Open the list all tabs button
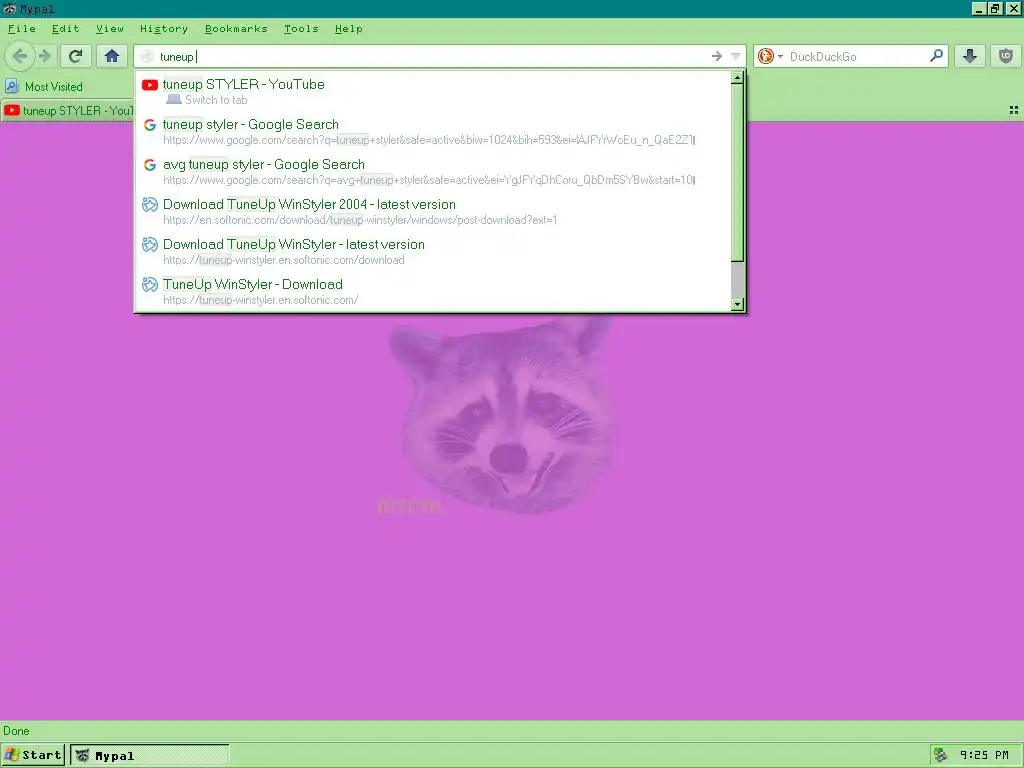 coord(1014,110)
